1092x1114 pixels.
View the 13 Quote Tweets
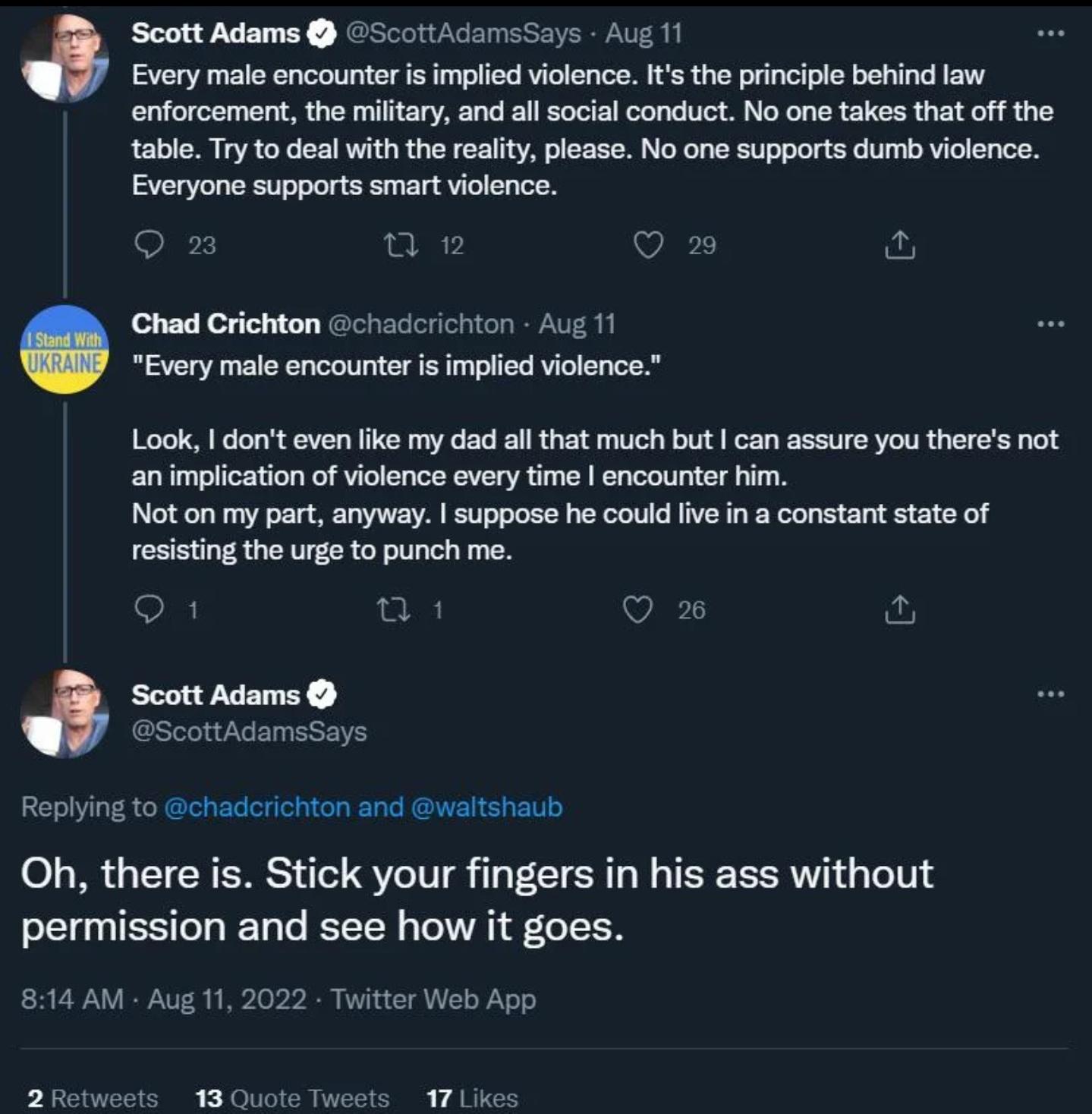point(292,1098)
